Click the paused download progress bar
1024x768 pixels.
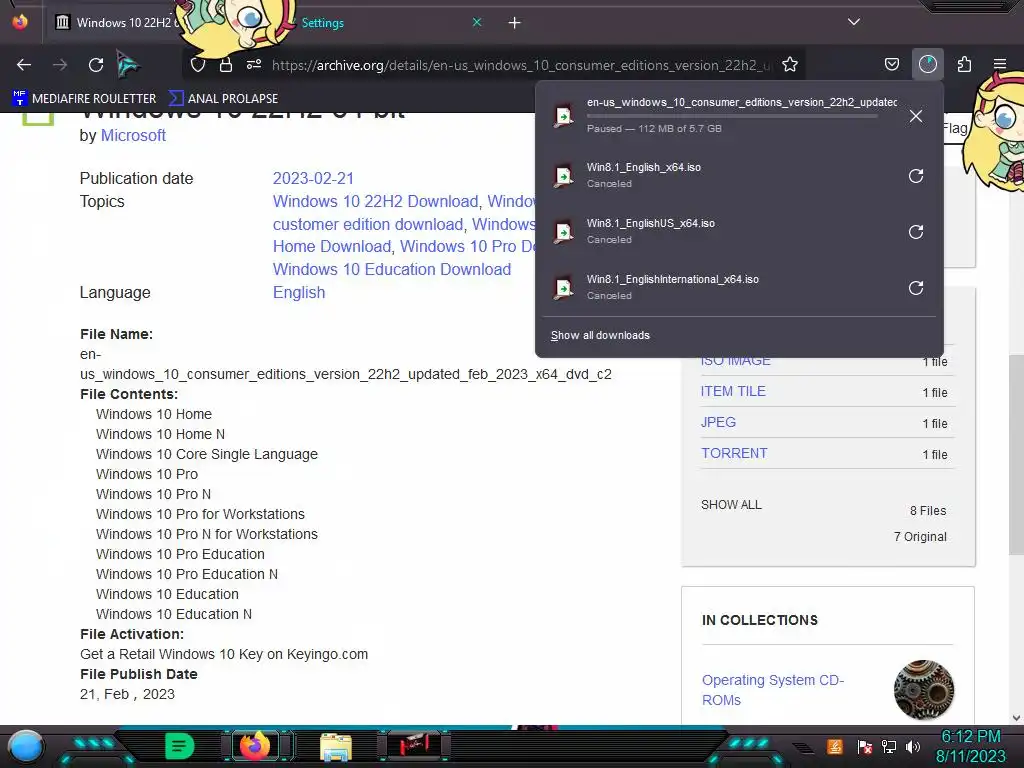pos(732,116)
